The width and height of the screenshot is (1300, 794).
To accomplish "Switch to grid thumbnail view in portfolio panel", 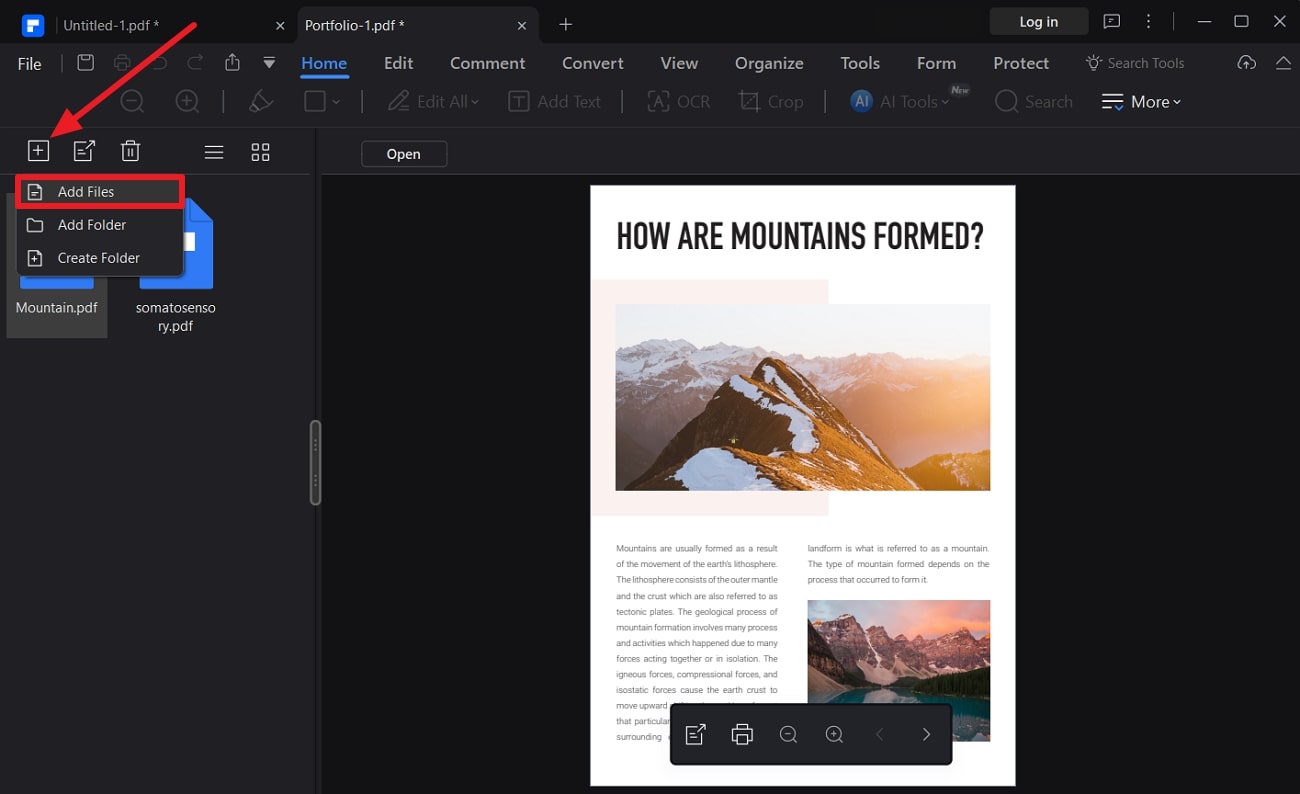I will [260, 152].
